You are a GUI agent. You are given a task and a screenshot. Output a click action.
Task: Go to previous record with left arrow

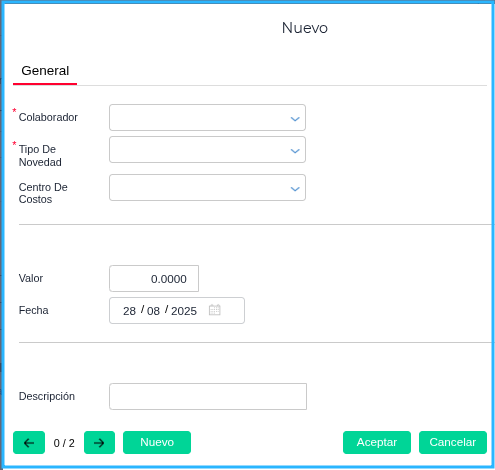(x=29, y=442)
